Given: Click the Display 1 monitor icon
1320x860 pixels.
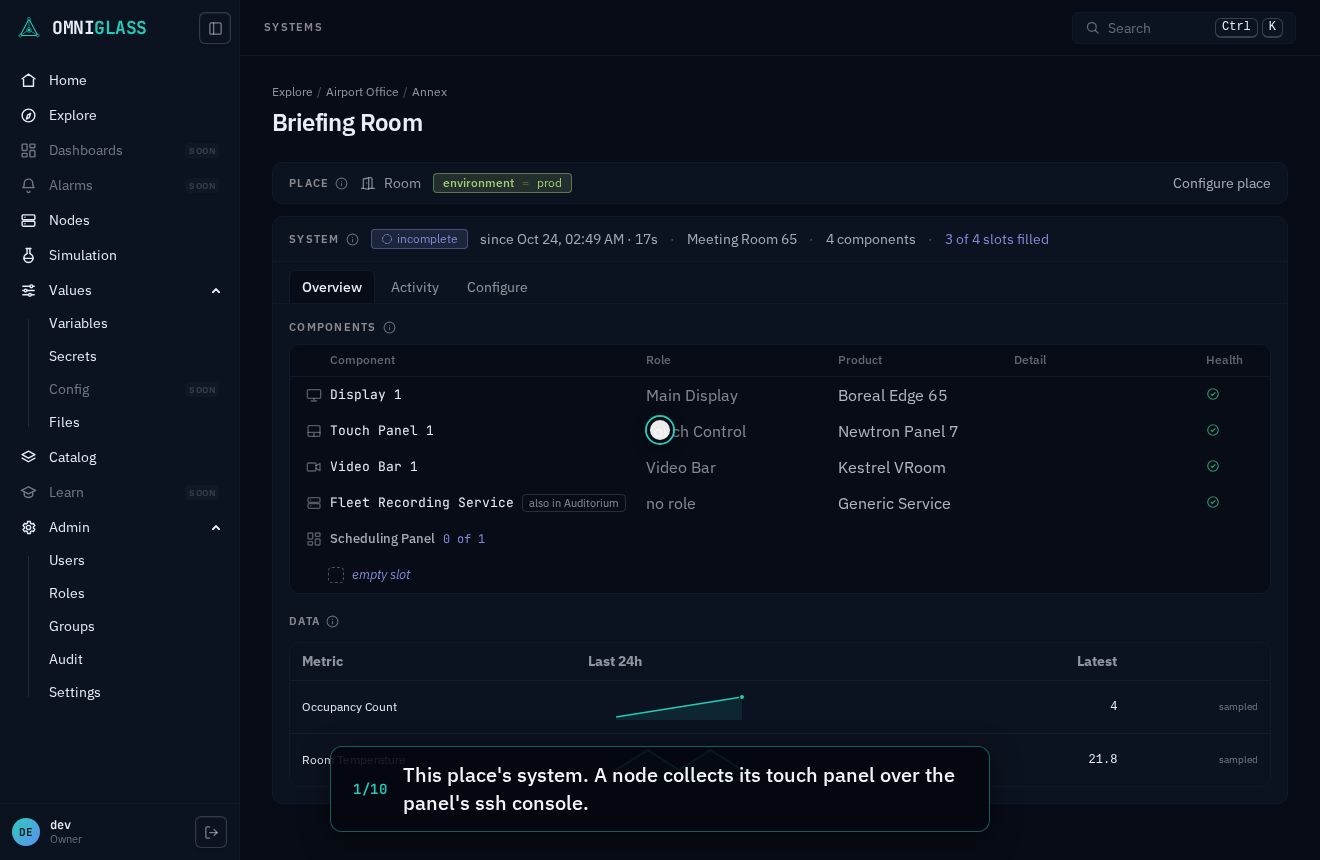Looking at the screenshot, I should (314, 395).
